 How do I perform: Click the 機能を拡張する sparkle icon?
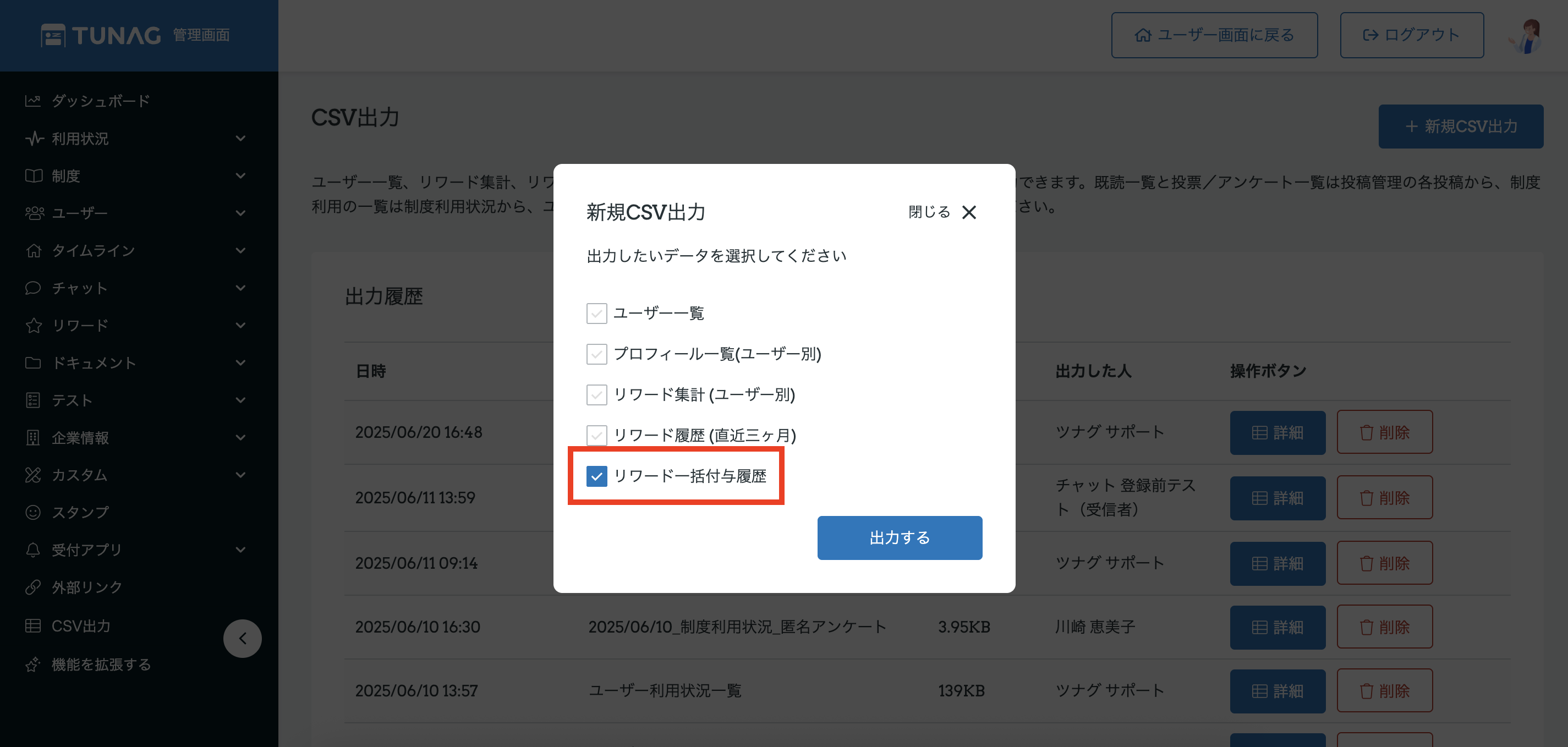33,664
